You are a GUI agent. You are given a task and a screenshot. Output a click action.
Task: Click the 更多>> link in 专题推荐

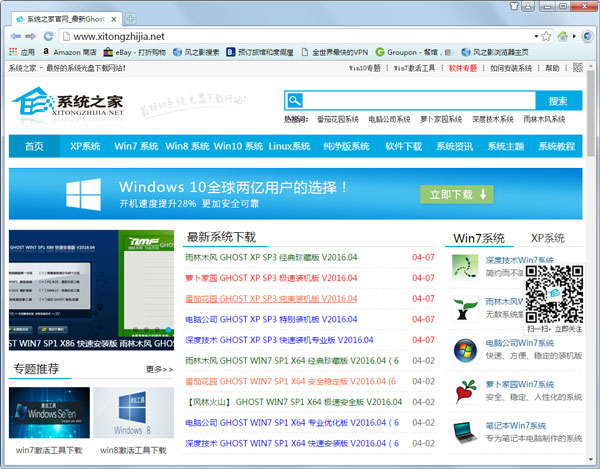click(x=160, y=370)
